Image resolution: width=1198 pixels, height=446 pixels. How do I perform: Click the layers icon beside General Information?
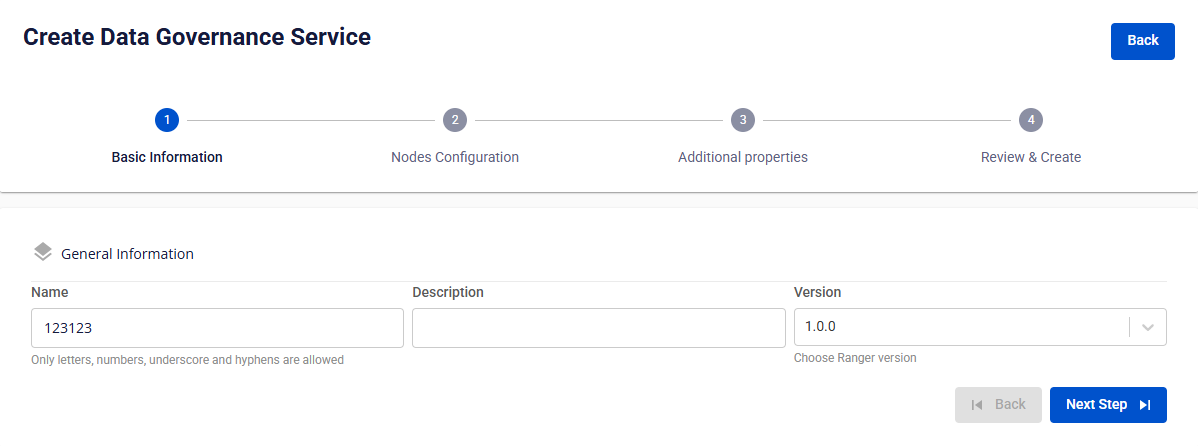44,252
